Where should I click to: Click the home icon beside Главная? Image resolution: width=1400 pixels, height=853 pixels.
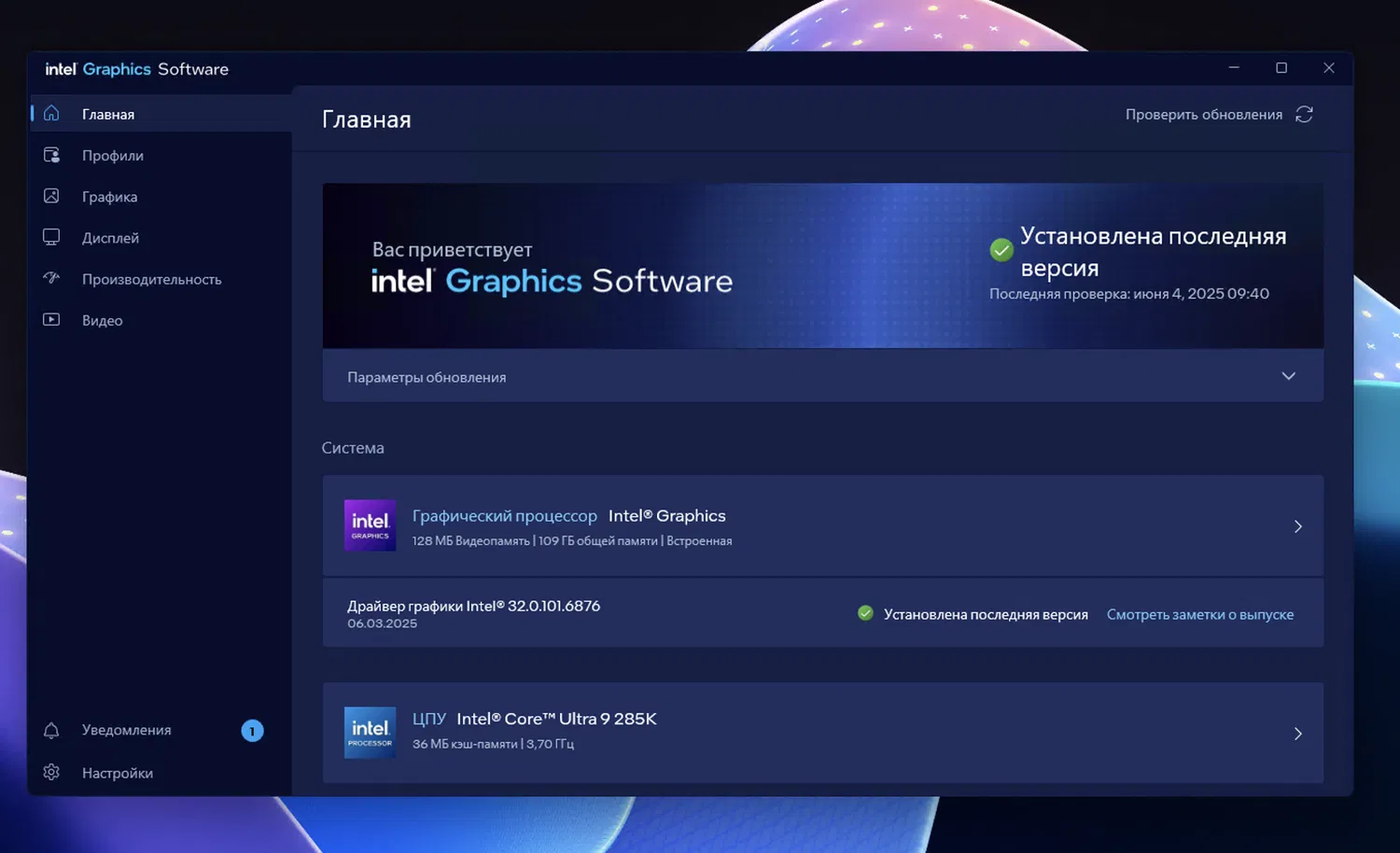[51, 113]
